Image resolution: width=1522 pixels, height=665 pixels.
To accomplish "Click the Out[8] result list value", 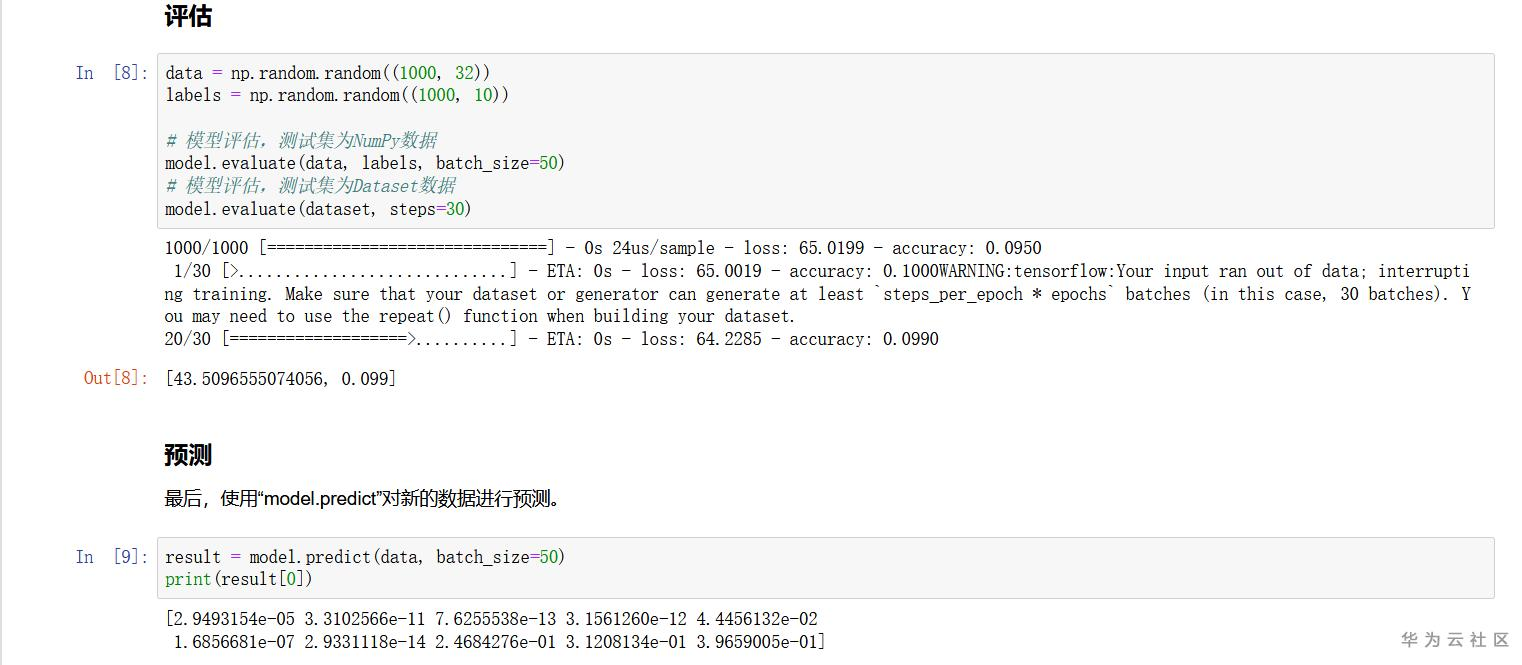I will pyautogui.click(x=280, y=379).
